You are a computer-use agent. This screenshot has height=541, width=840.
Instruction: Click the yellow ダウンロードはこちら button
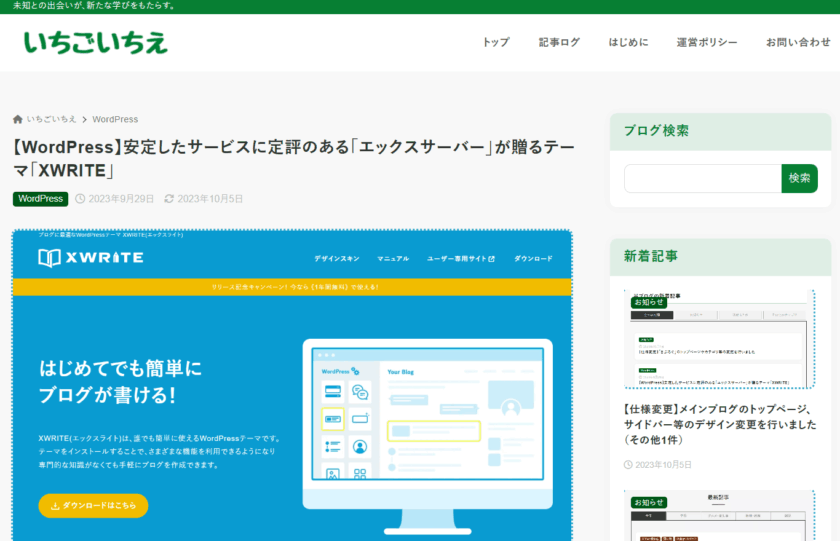(93, 506)
